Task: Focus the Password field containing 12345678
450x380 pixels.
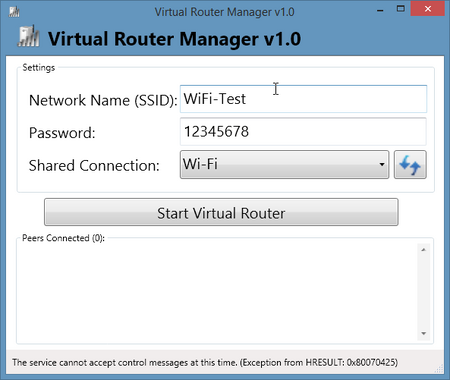Action: pos(303,132)
